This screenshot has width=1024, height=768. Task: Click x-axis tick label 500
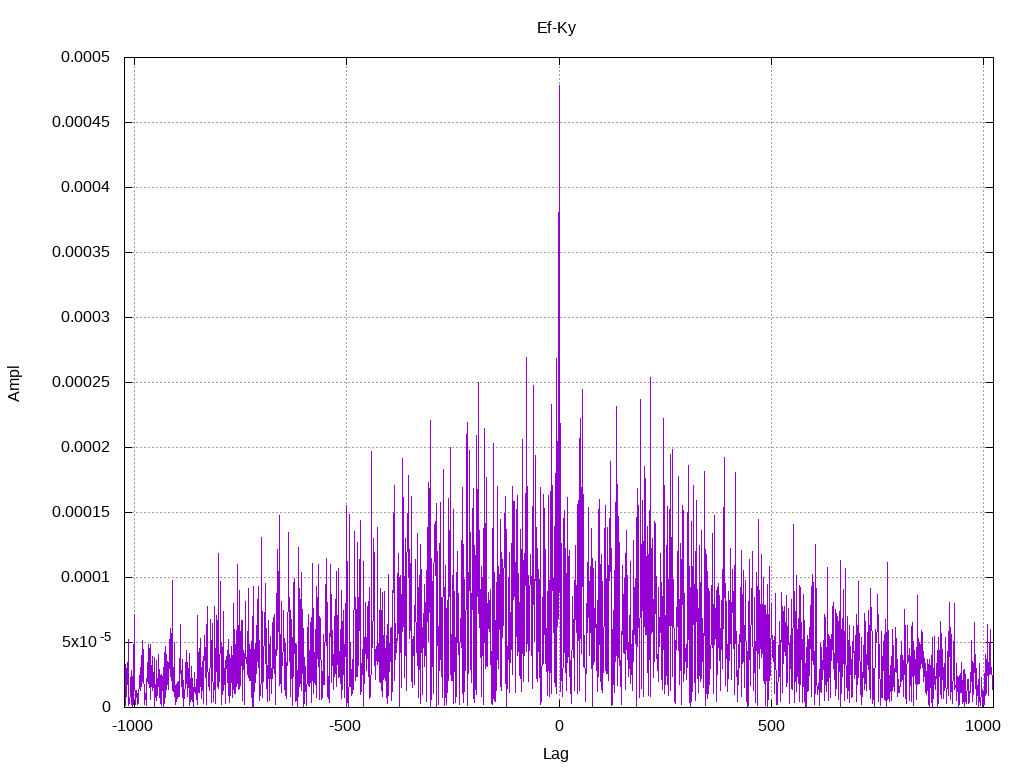[771, 726]
